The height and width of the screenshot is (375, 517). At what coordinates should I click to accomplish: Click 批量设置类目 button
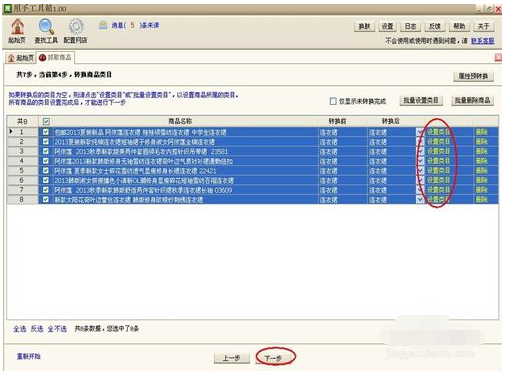pyautogui.click(x=421, y=100)
